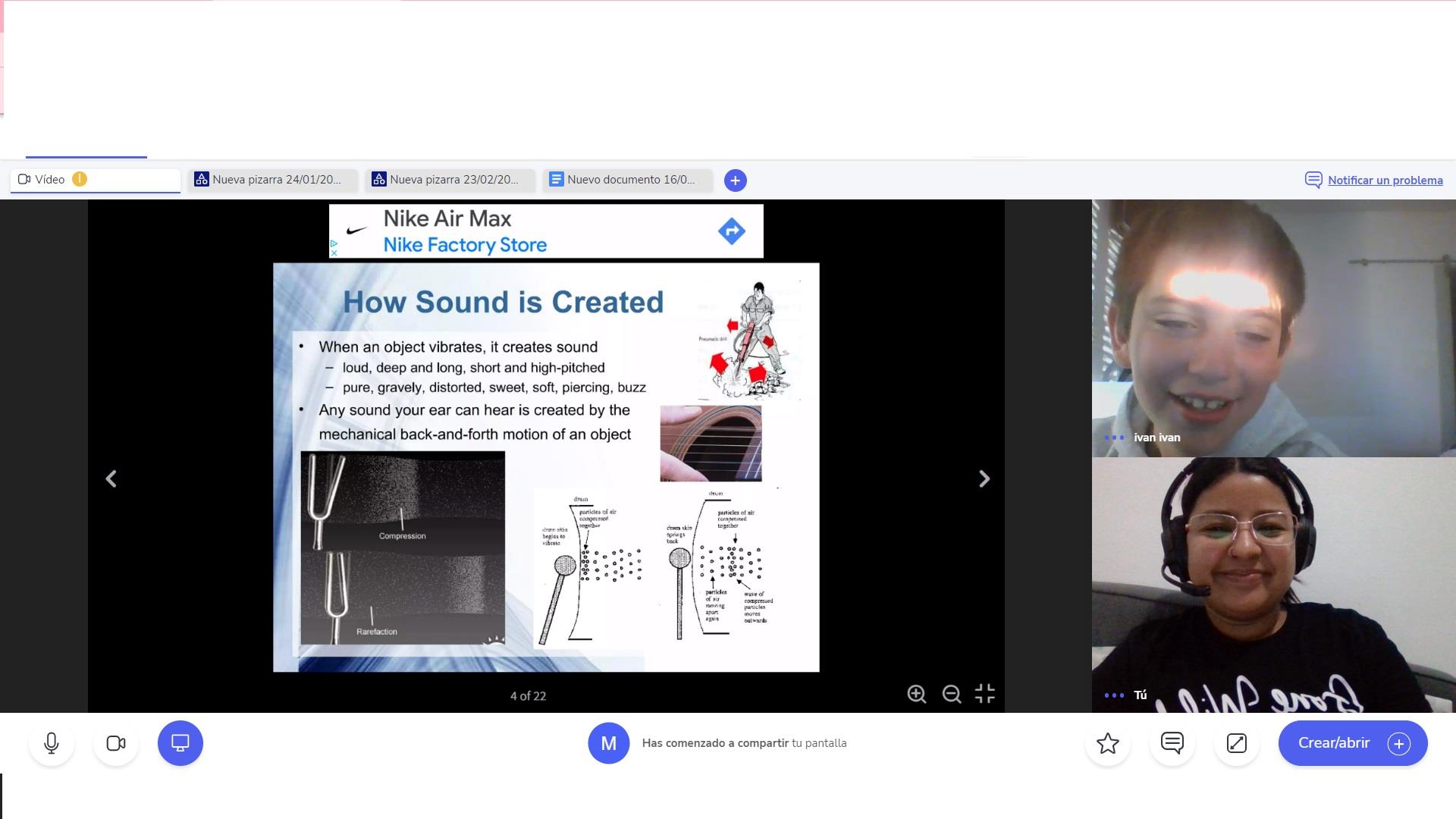Exit fullscreen slide view icon
Viewport: 1456px width, 819px height.
point(984,694)
